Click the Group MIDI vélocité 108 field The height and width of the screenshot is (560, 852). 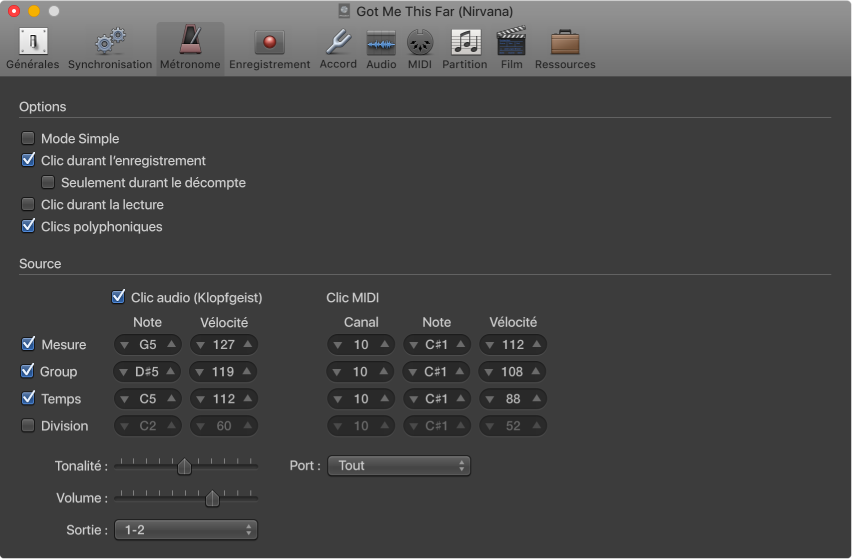pyautogui.click(x=512, y=372)
